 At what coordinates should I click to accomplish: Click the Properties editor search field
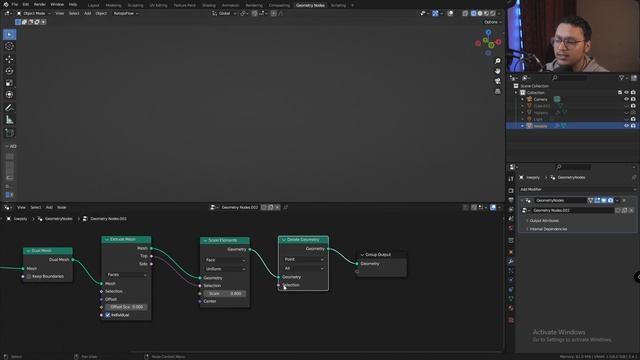573,167
